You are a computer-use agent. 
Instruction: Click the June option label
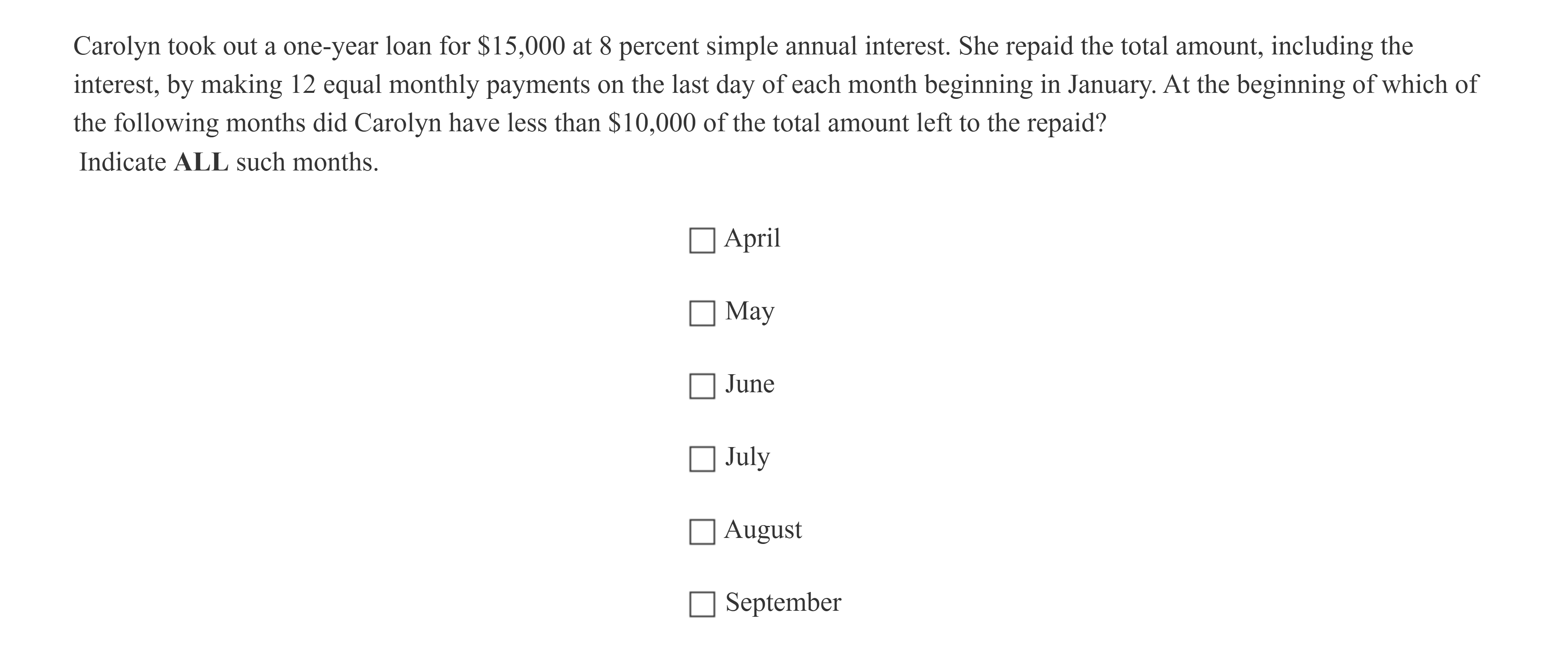749,384
